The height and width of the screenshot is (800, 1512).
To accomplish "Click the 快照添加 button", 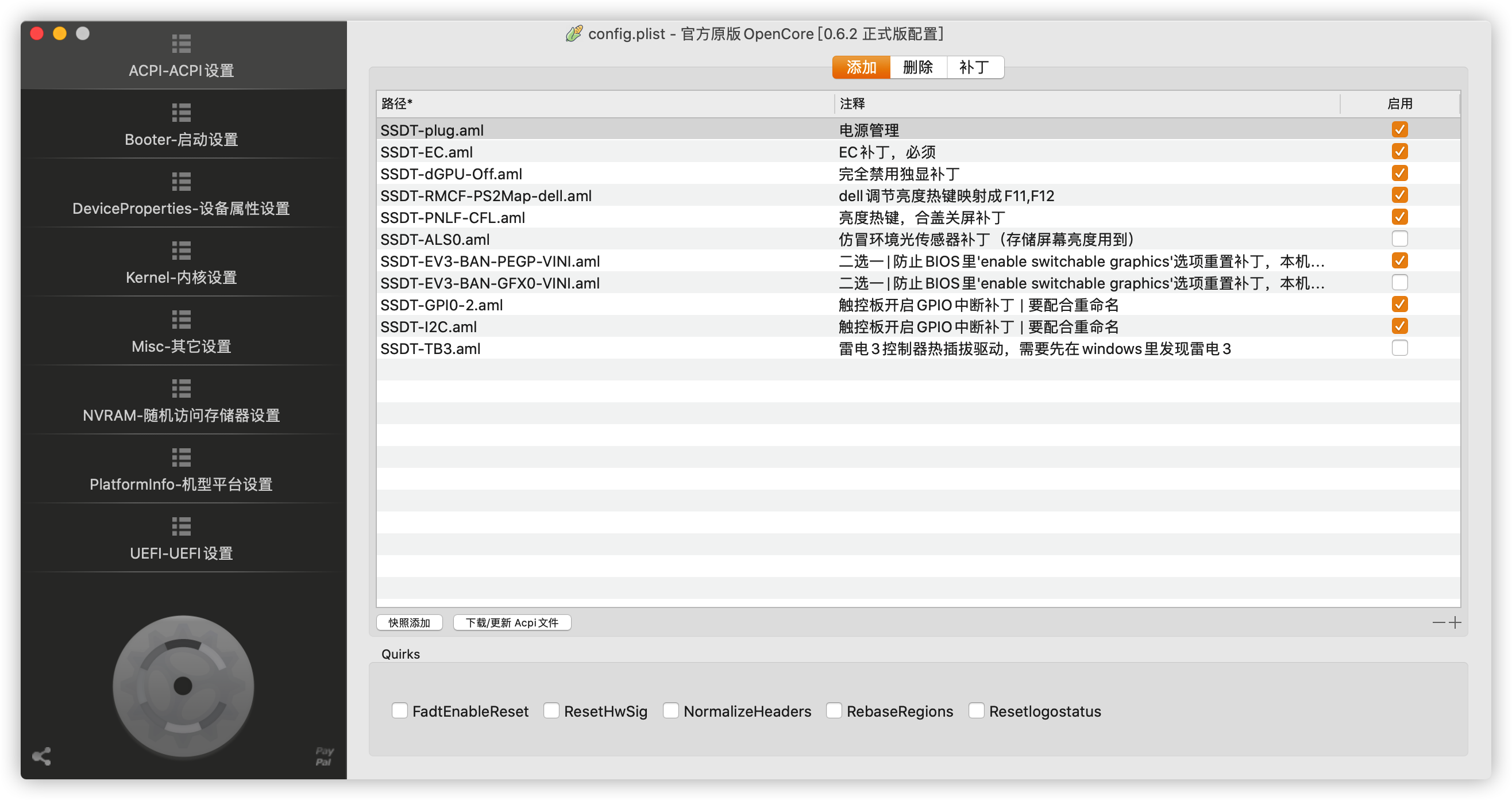I will 409,622.
